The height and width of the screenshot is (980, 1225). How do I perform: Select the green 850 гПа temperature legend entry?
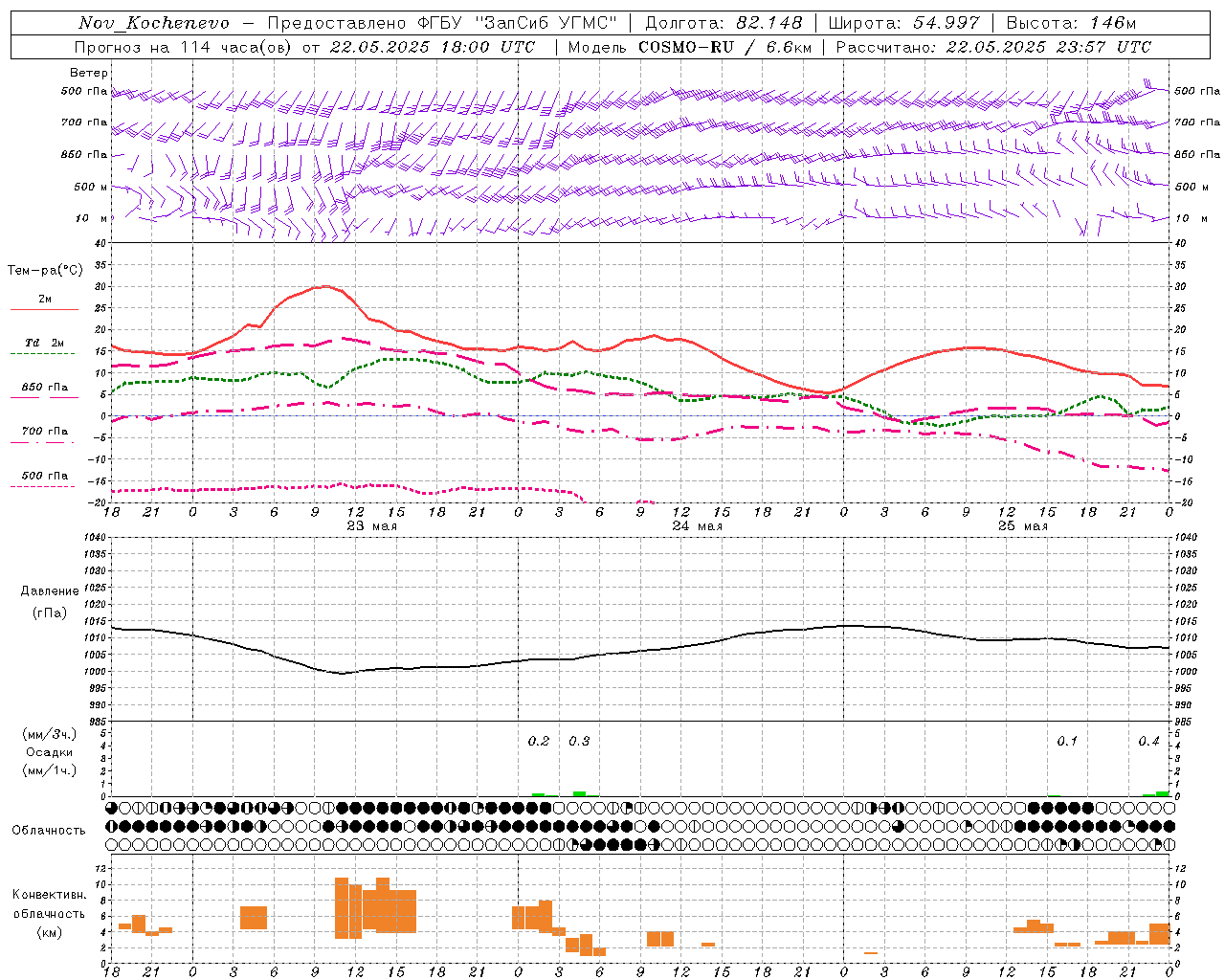(x=45, y=388)
